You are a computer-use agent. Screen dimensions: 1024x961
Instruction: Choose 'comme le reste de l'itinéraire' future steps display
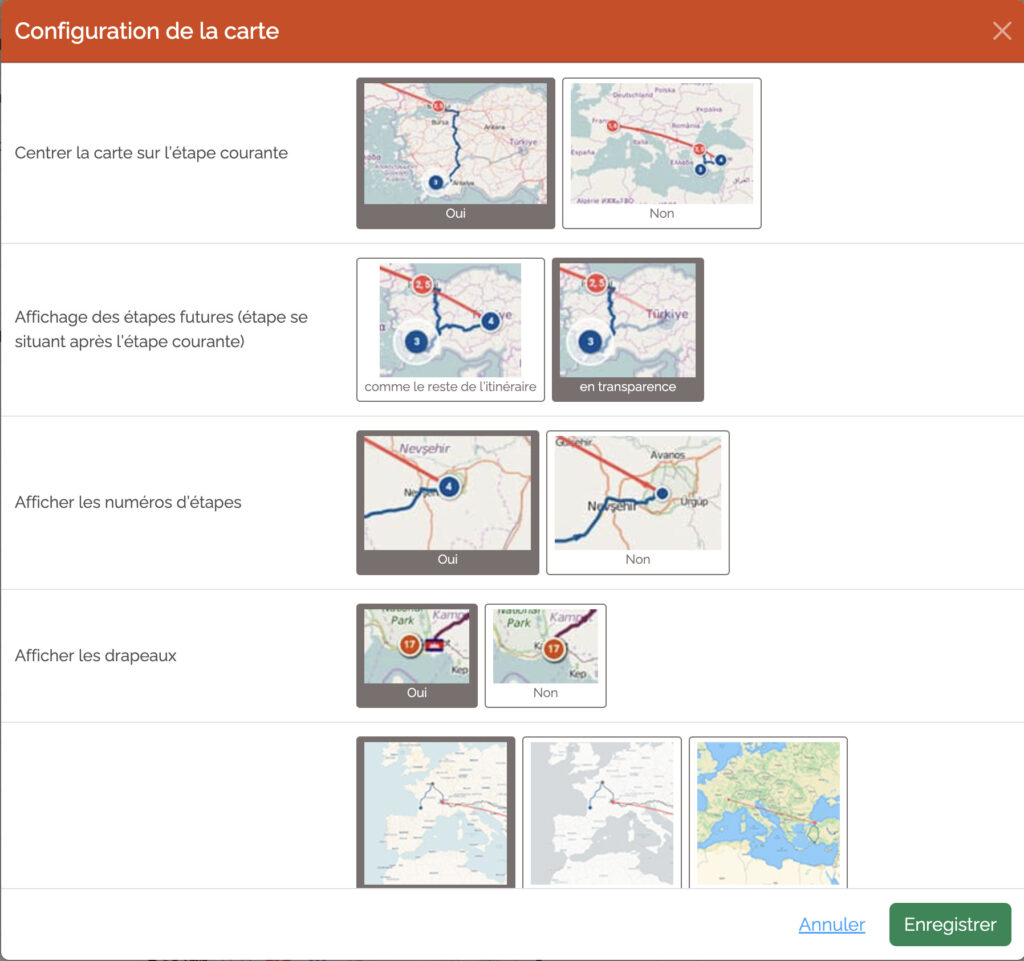pos(450,329)
